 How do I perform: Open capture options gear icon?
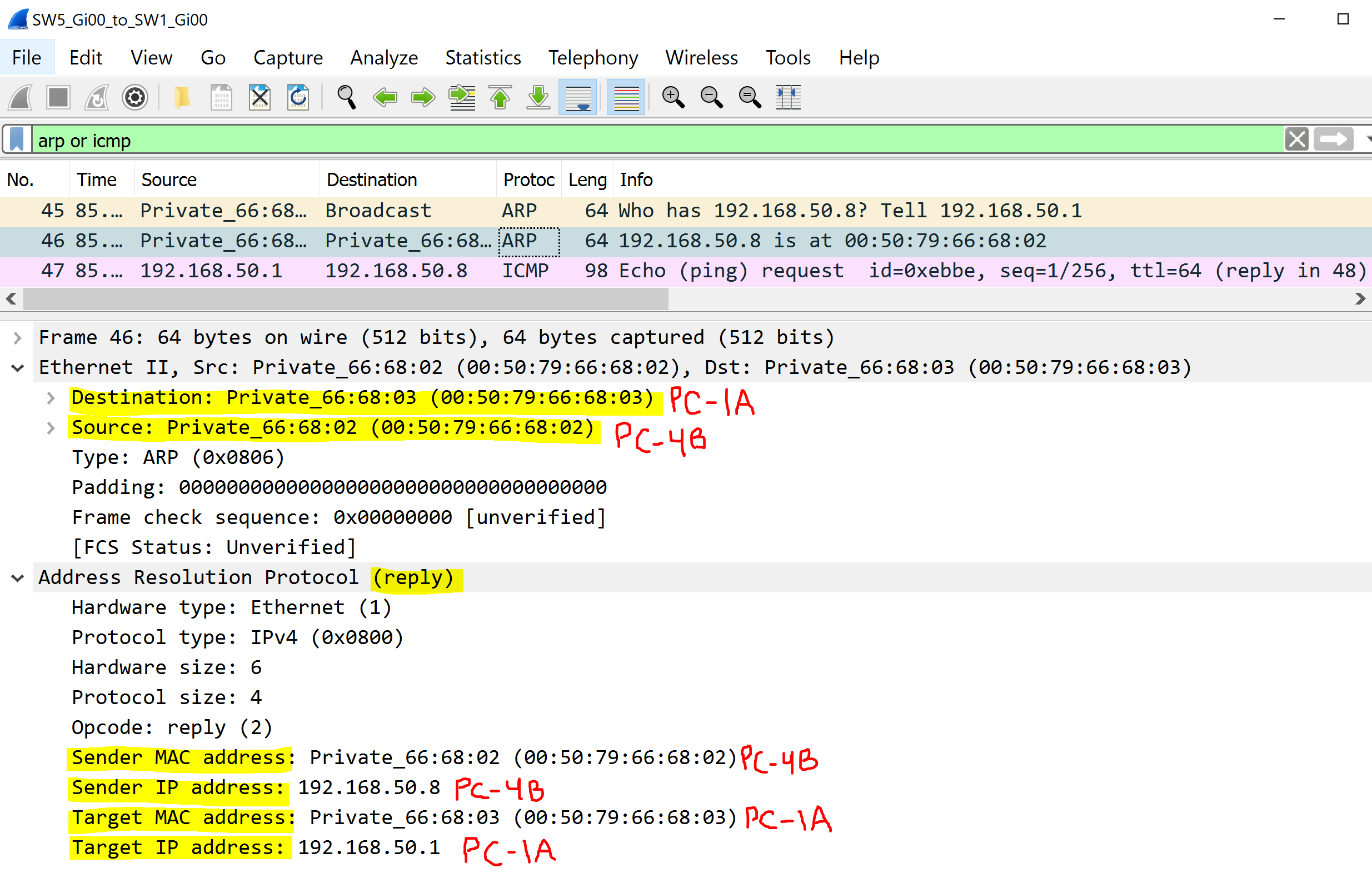pos(135,97)
